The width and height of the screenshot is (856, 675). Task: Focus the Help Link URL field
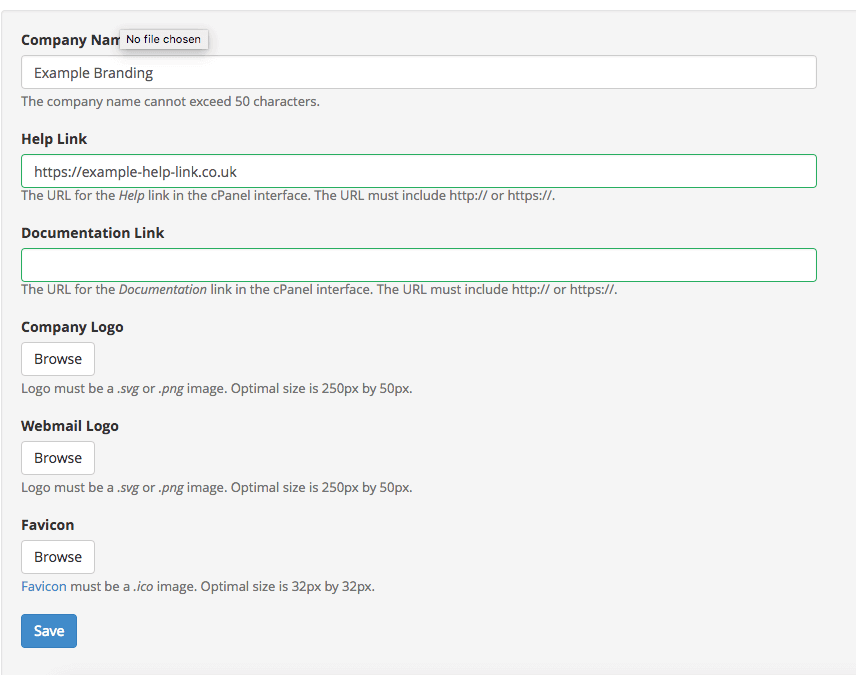coord(419,171)
